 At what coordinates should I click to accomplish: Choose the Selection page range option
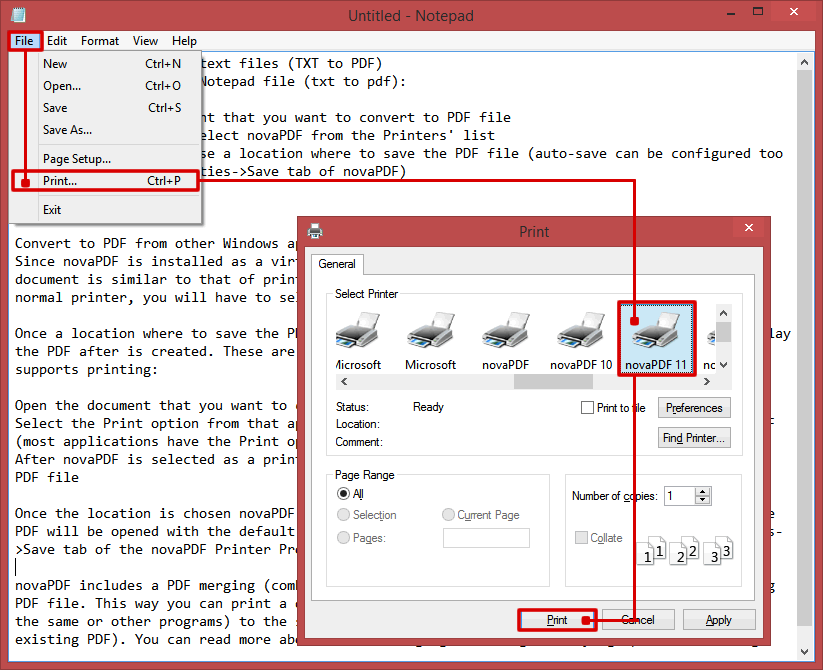click(343, 515)
